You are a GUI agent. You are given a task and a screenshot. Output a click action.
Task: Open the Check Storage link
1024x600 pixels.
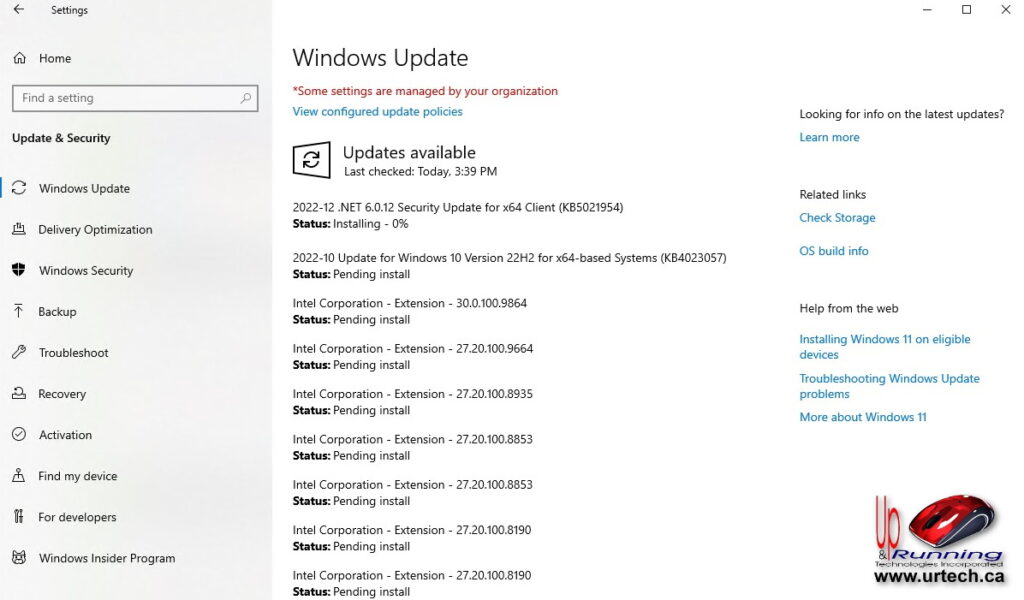837,217
